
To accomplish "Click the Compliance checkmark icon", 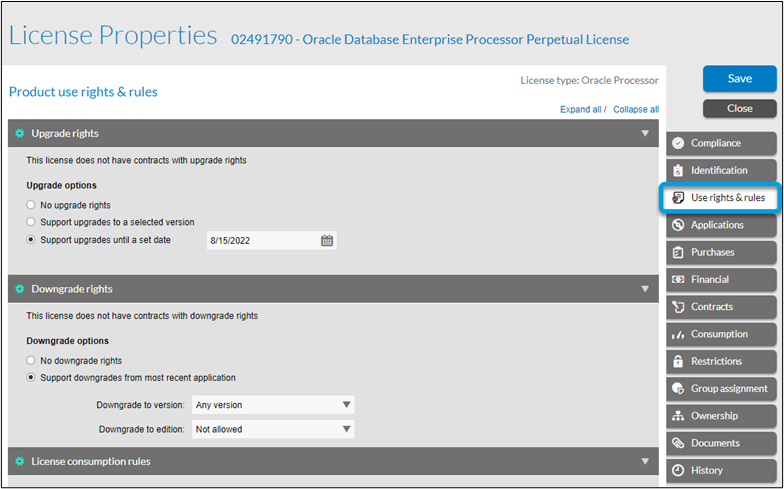I will [x=678, y=143].
